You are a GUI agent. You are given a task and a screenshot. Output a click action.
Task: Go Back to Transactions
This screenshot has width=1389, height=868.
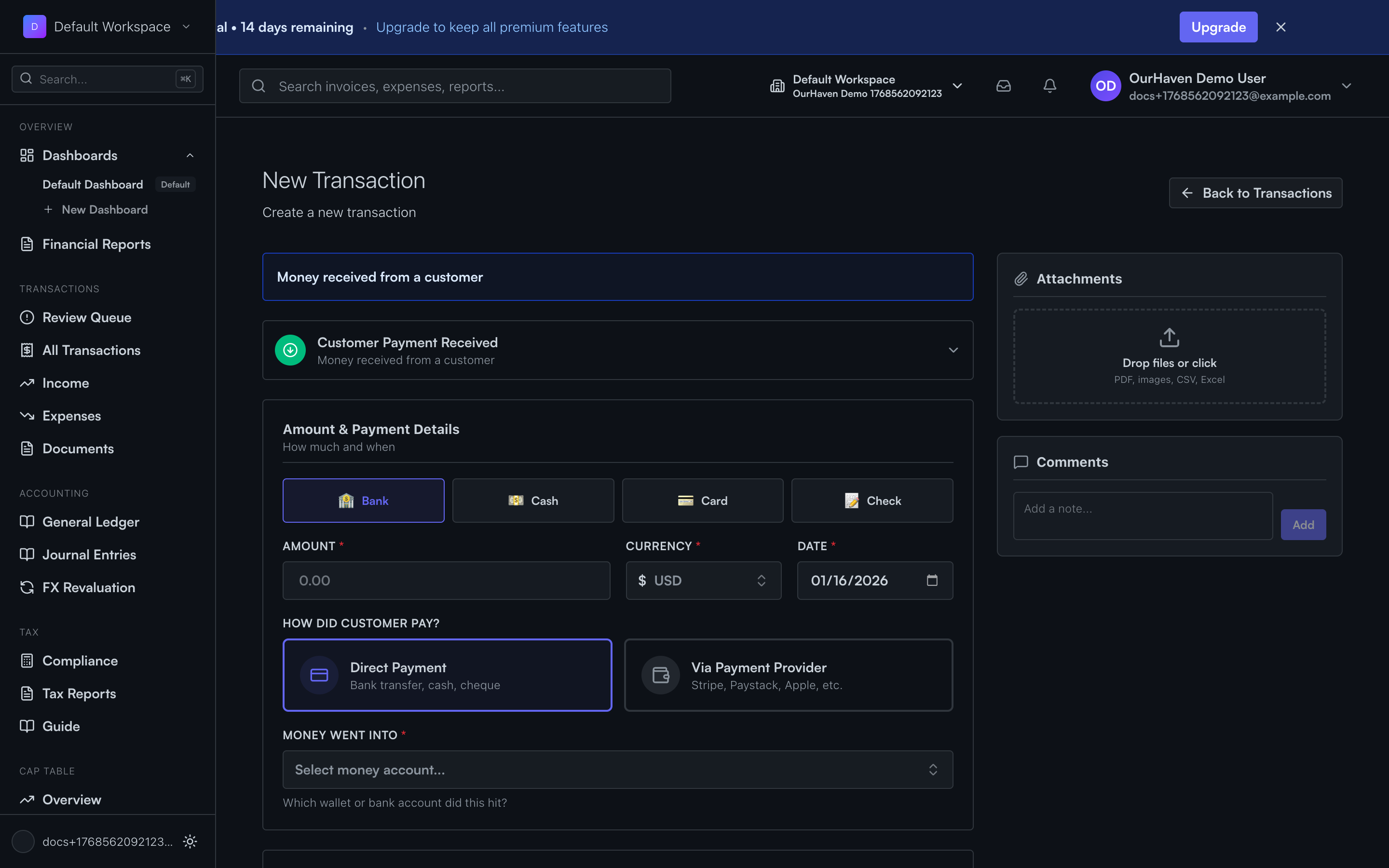pos(1255,193)
